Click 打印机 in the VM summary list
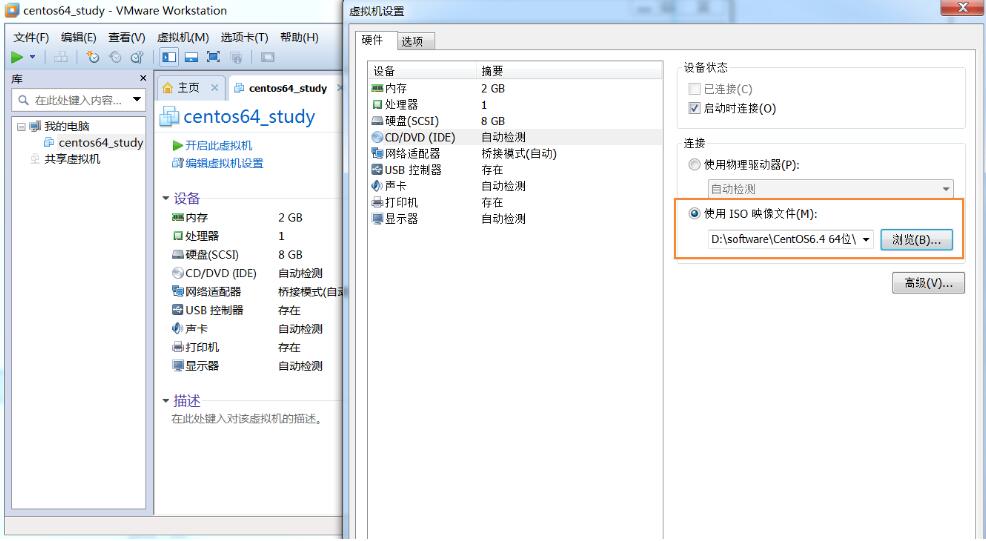 [202, 347]
